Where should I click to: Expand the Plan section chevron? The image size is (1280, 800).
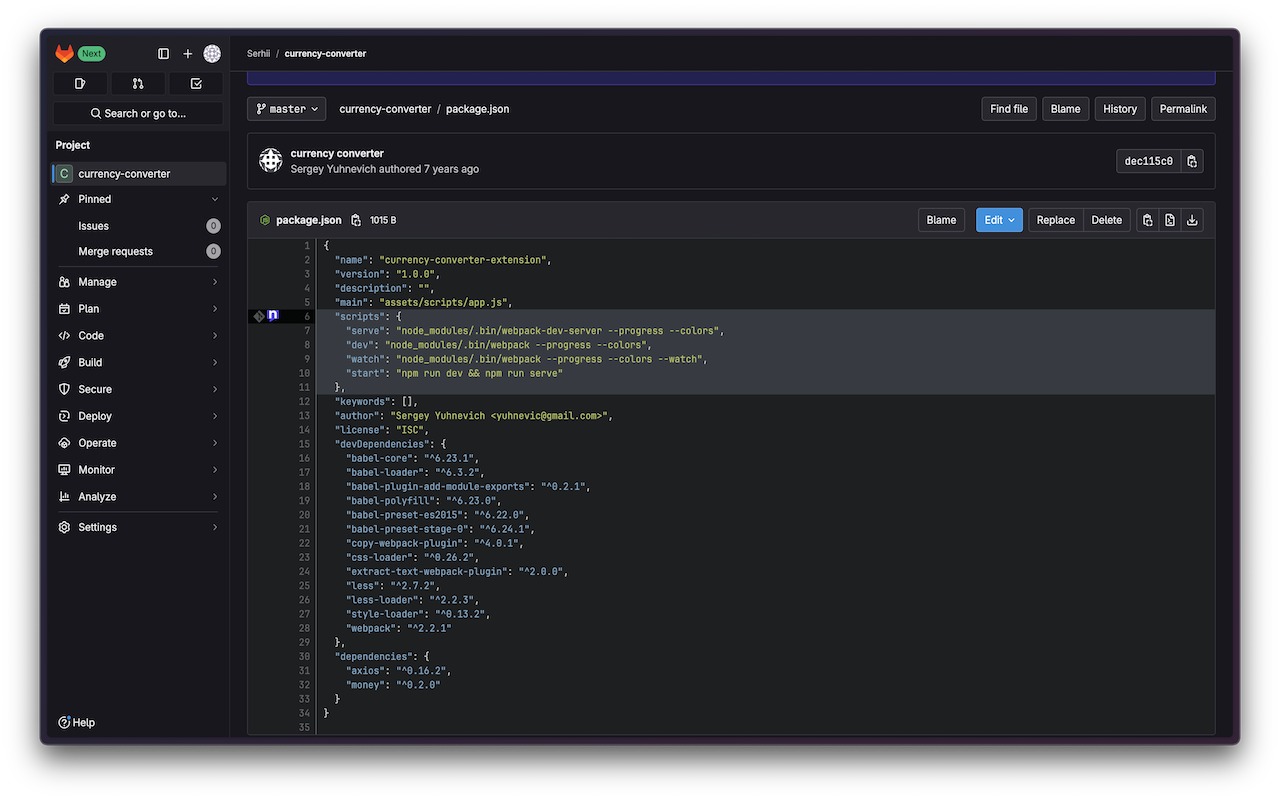point(215,309)
